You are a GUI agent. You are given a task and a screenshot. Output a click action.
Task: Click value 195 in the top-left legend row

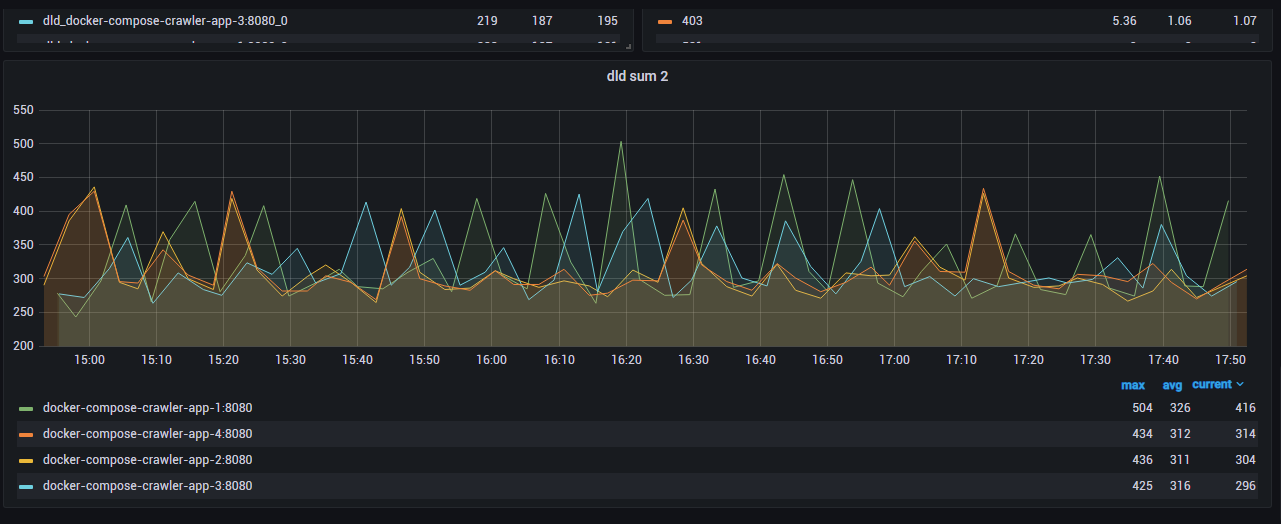click(x=607, y=20)
